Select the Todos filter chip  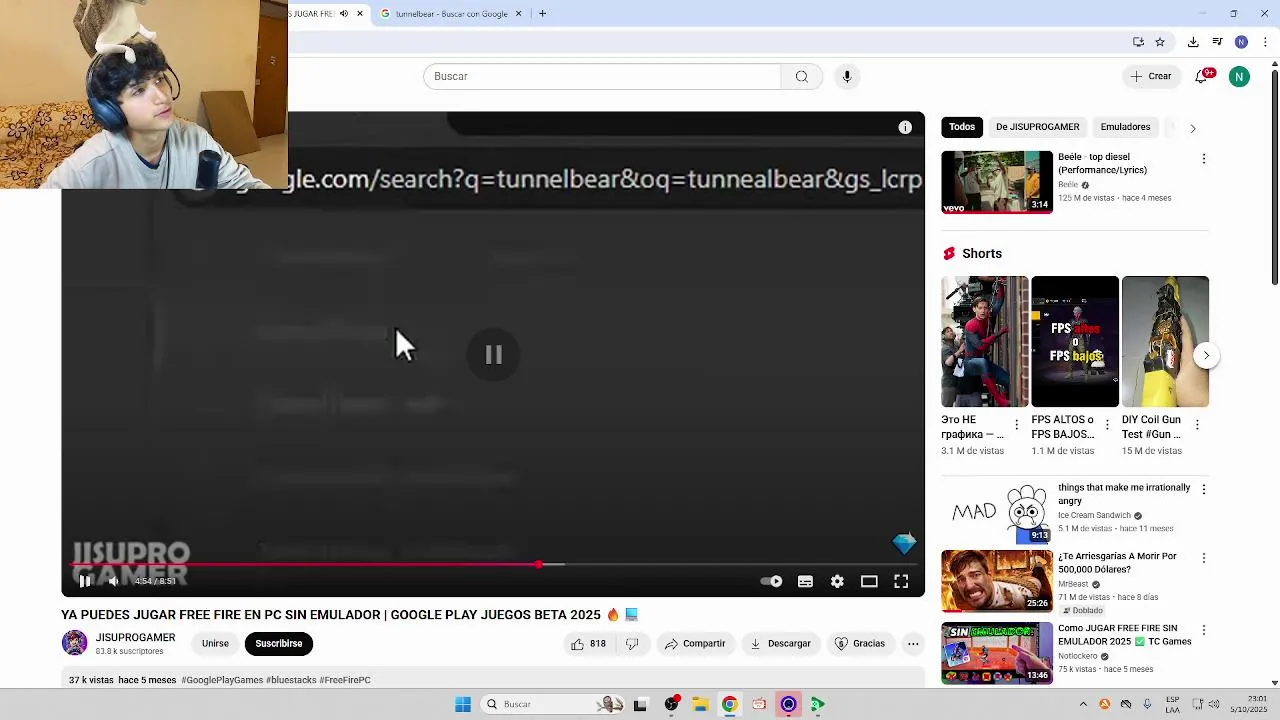[962, 127]
